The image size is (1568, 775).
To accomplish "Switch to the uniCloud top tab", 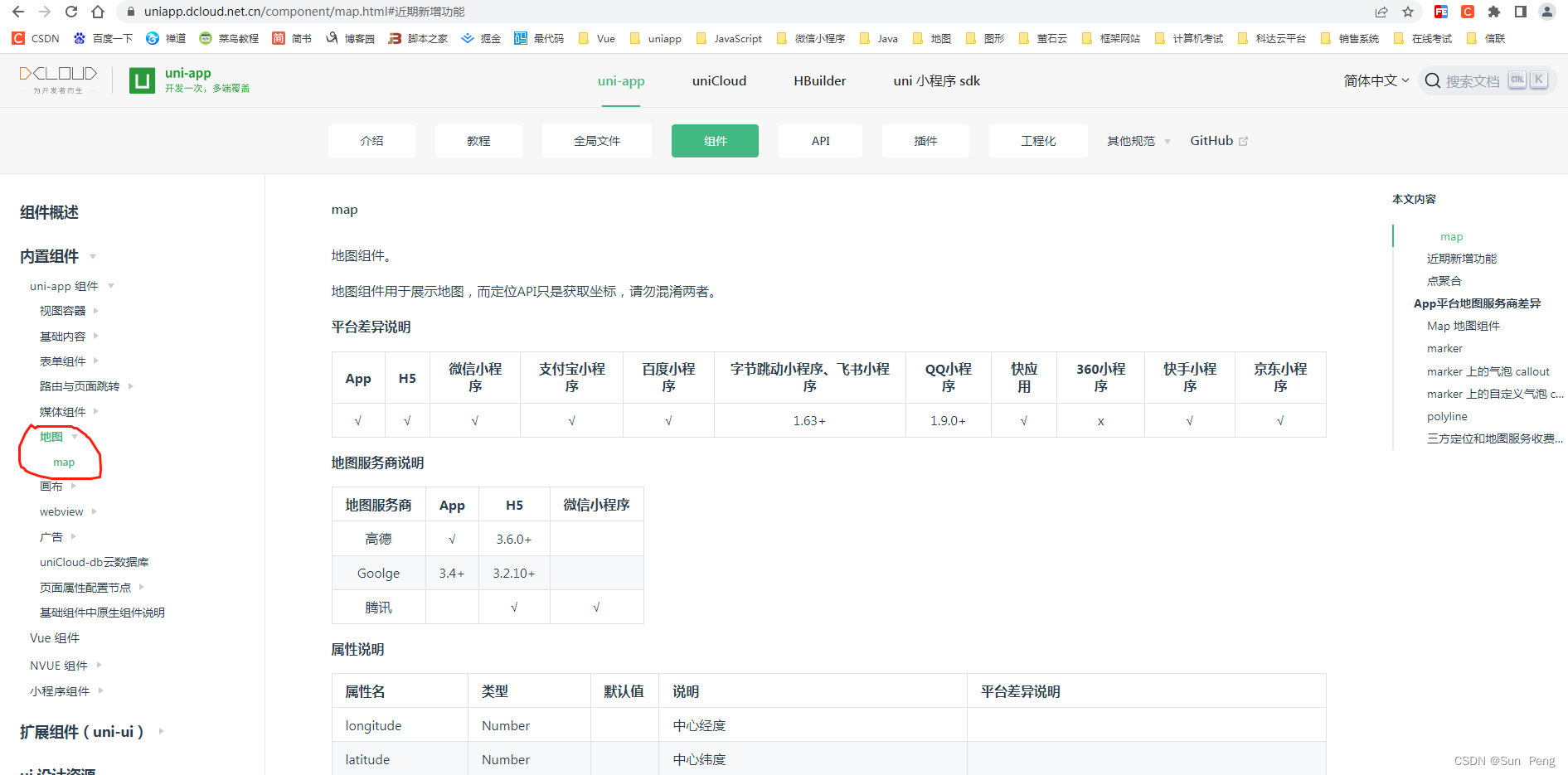I will point(719,80).
